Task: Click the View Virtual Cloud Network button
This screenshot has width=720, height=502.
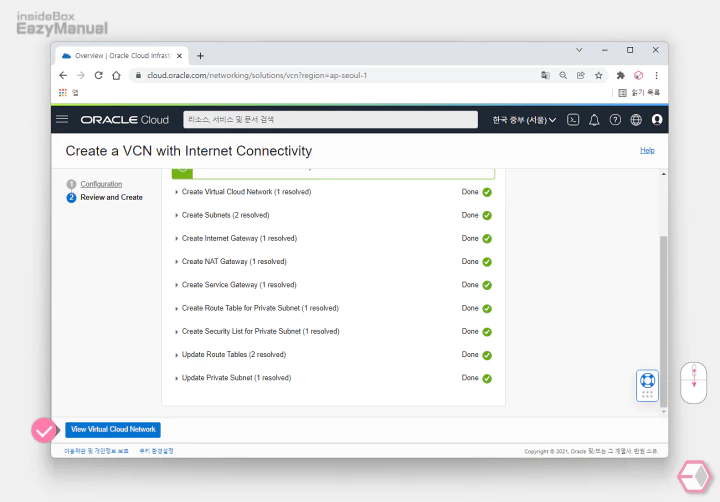Action: [x=113, y=429]
